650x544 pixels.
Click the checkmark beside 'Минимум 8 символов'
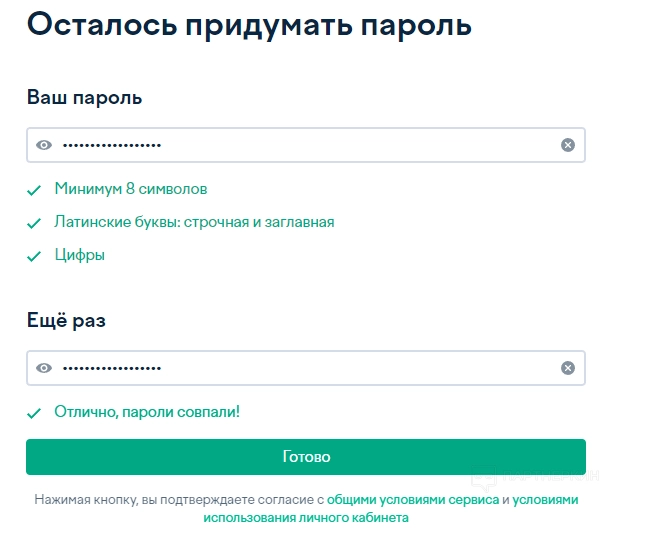[34, 190]
